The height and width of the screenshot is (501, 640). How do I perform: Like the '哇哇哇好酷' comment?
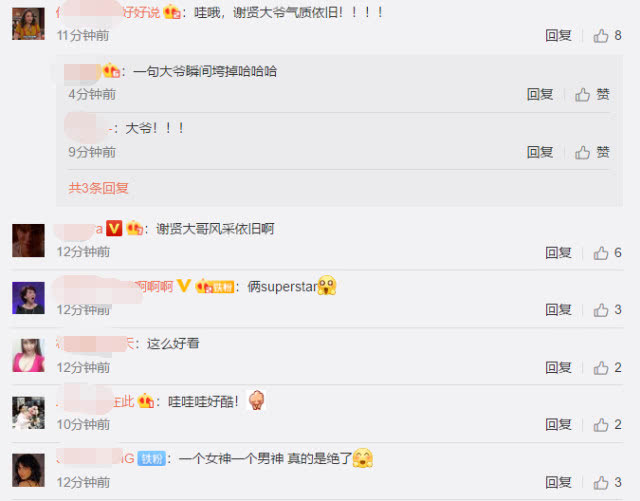[607, 425]
